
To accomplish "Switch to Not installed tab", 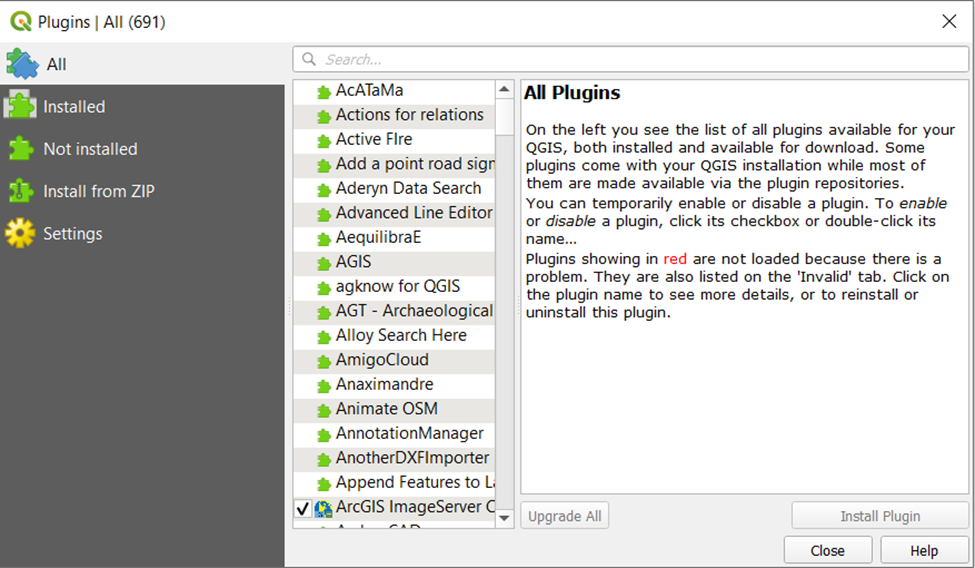I will click(x=142, y=149).
